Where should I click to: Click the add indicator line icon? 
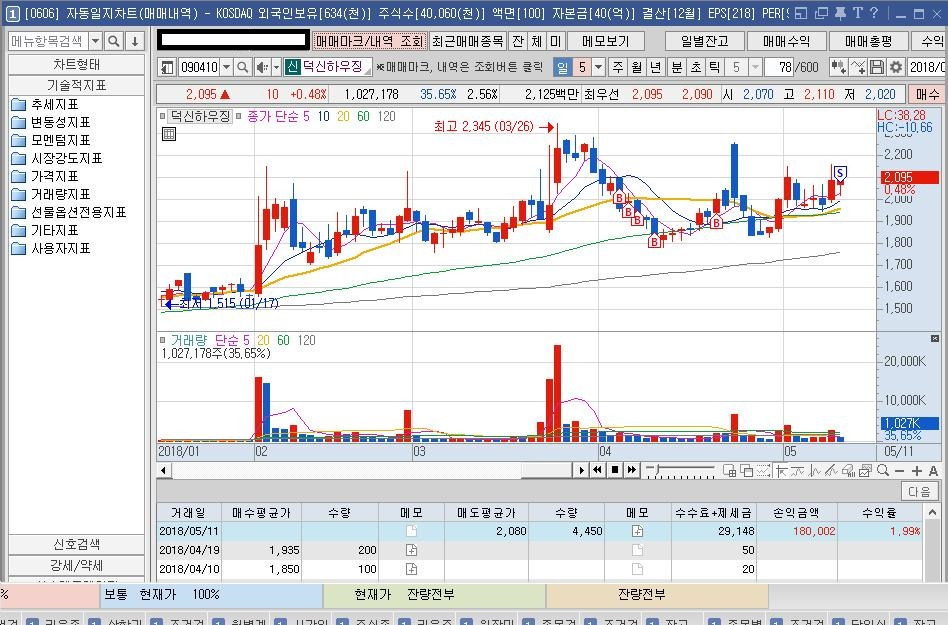pos(858,67)
